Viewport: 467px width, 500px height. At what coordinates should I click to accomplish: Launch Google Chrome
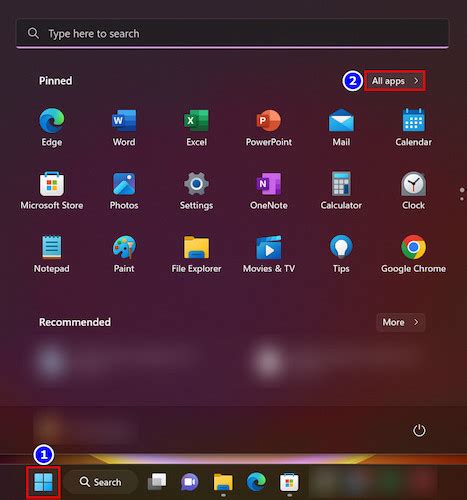pyautogui.click(x=413, y=254)
